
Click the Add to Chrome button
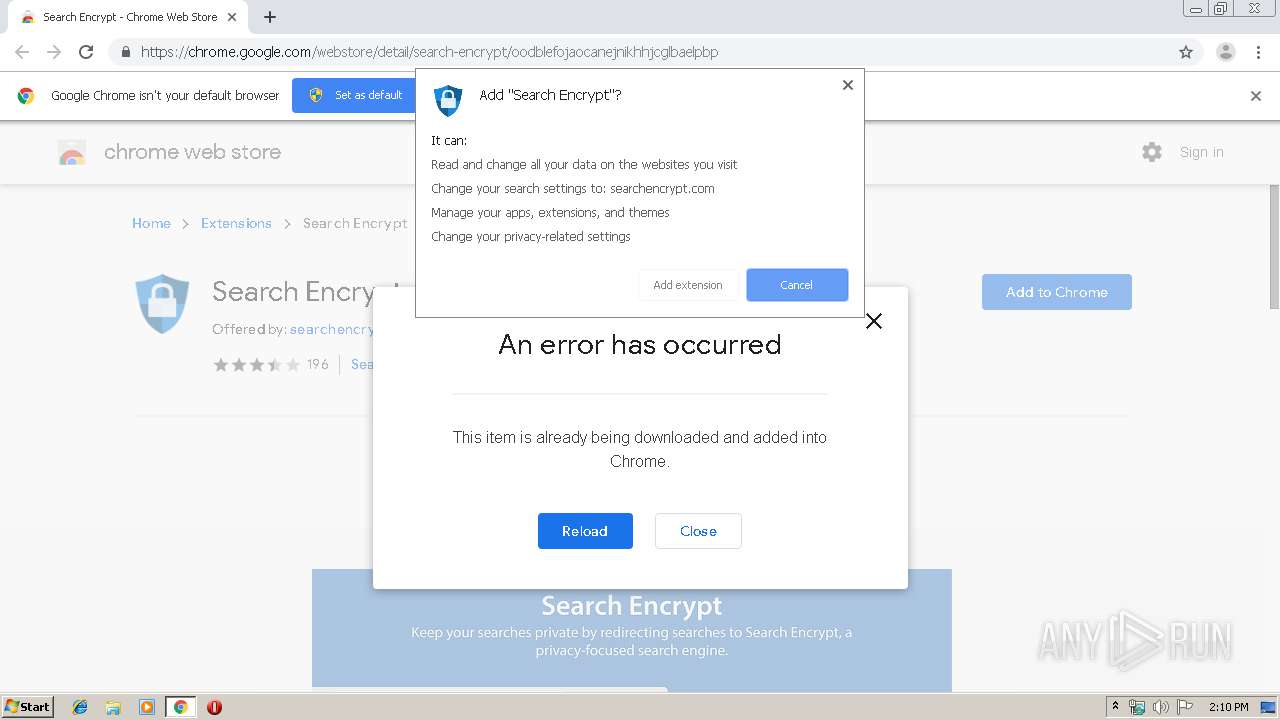tap(1057, 292)
